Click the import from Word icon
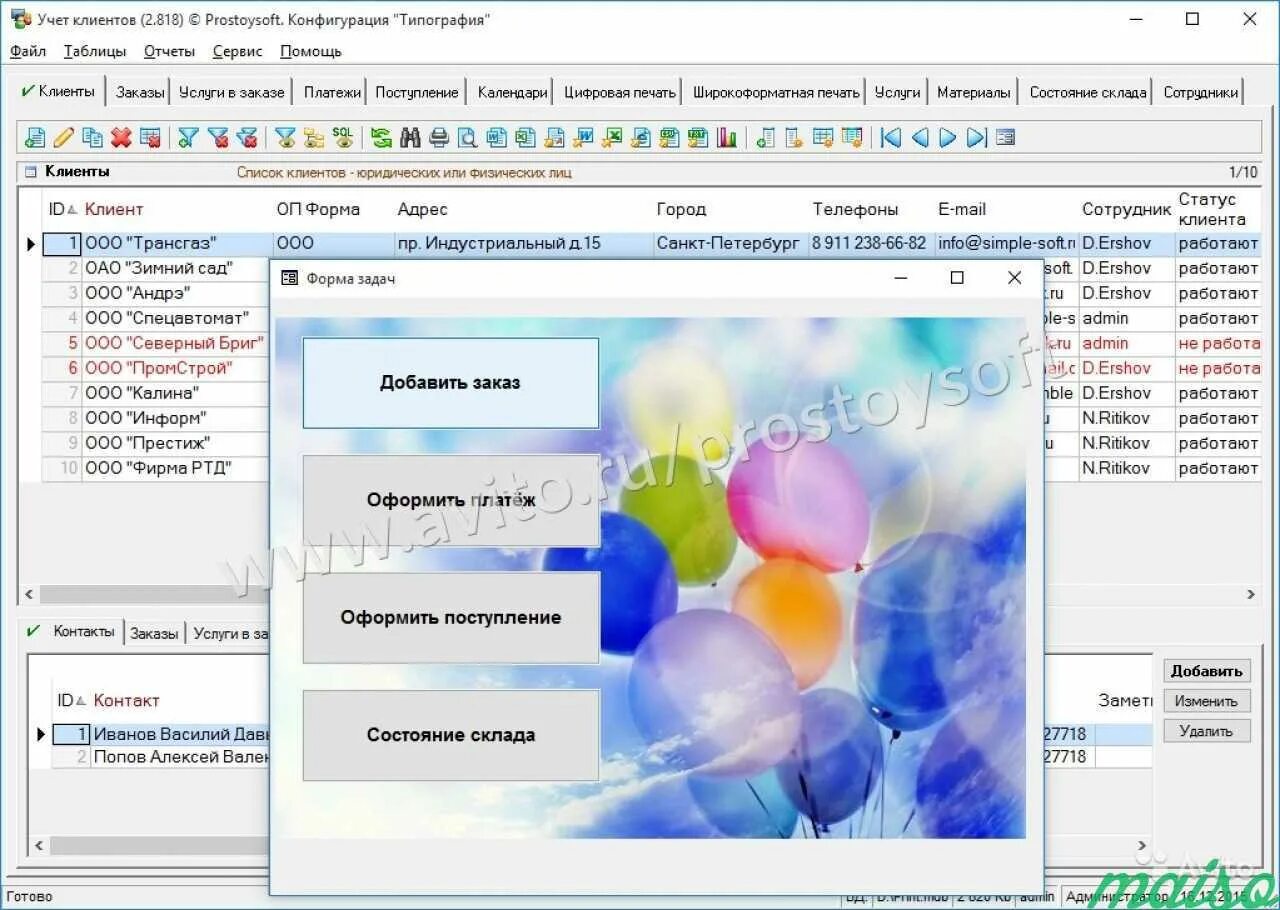The height and width of the screenshot is (910, 1280). 584,138
